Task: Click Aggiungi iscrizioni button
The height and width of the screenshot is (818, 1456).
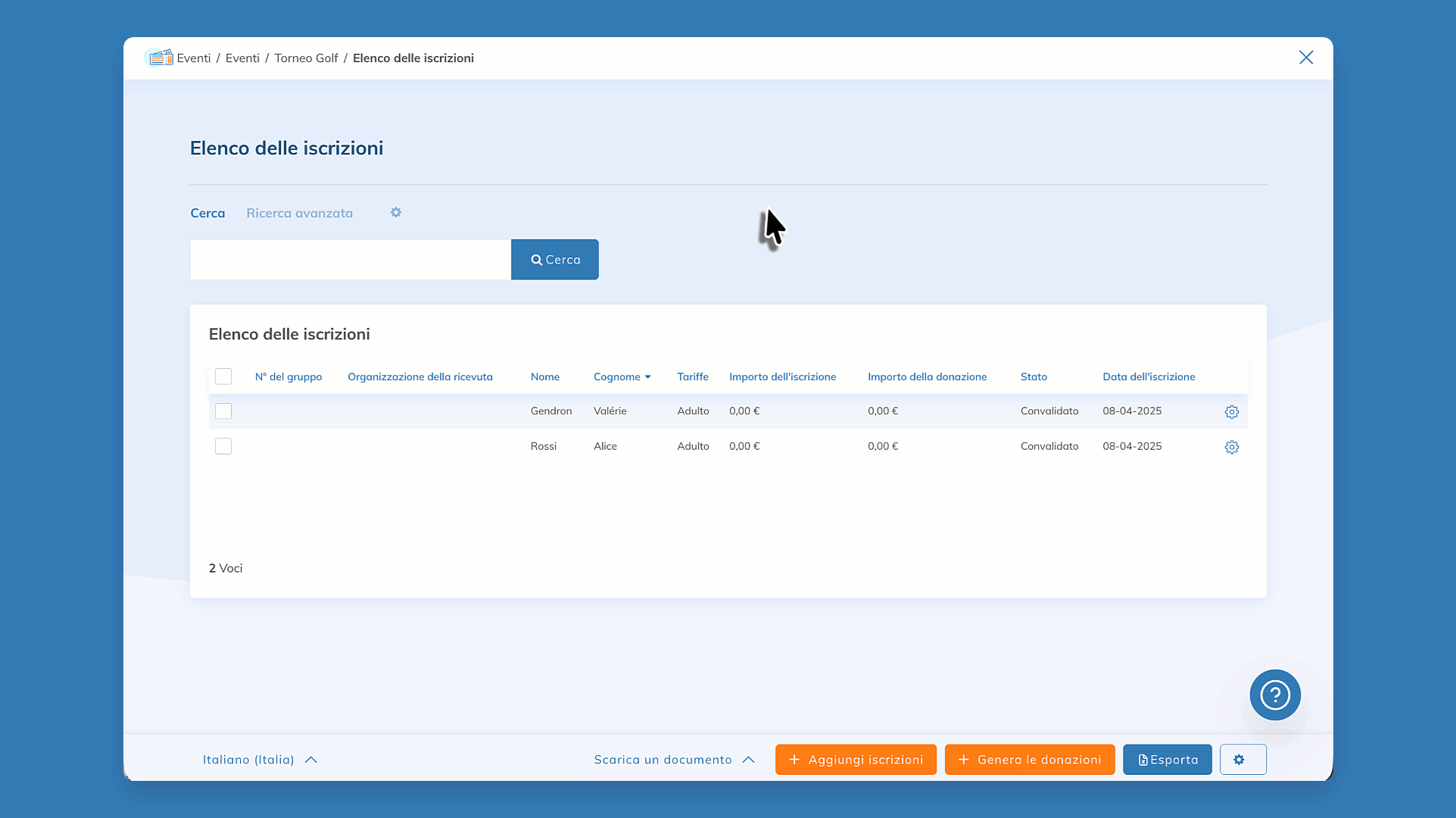Action: 856,760
